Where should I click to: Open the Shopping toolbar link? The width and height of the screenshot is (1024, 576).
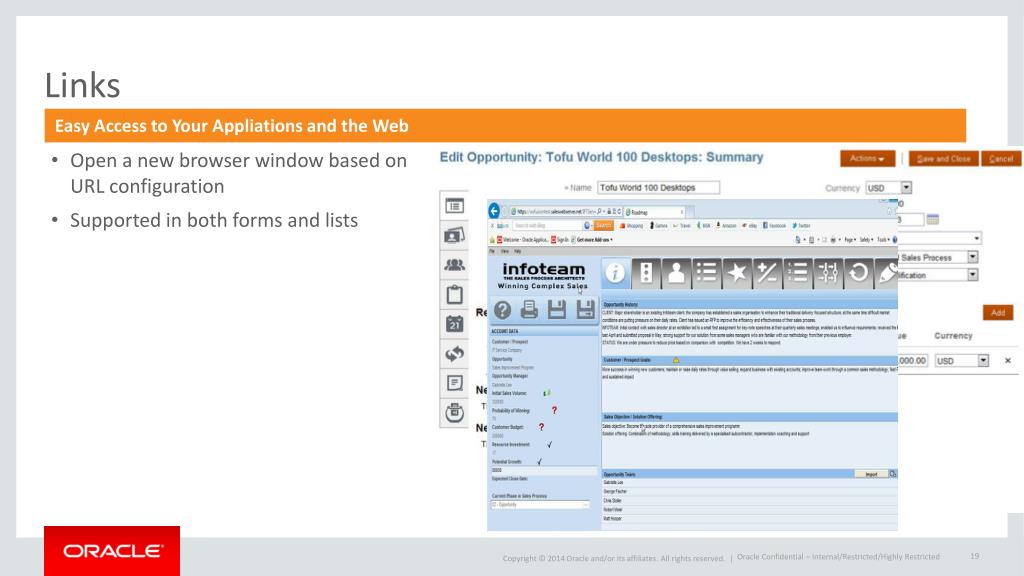[632, 225]
